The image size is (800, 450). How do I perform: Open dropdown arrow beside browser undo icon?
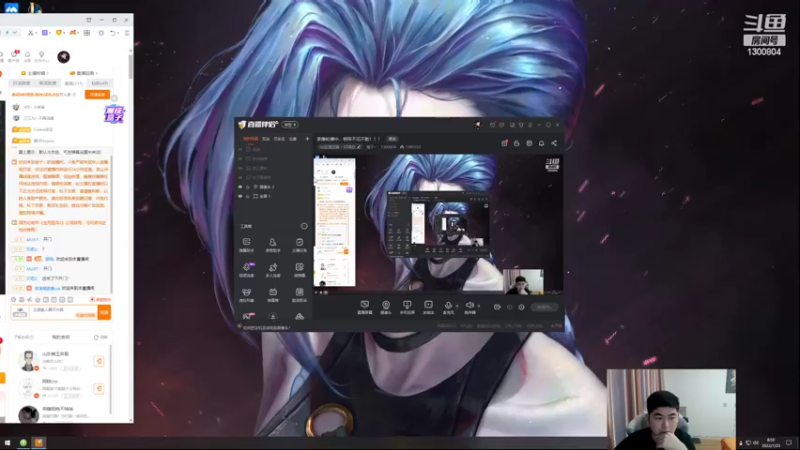pos(118,33)
